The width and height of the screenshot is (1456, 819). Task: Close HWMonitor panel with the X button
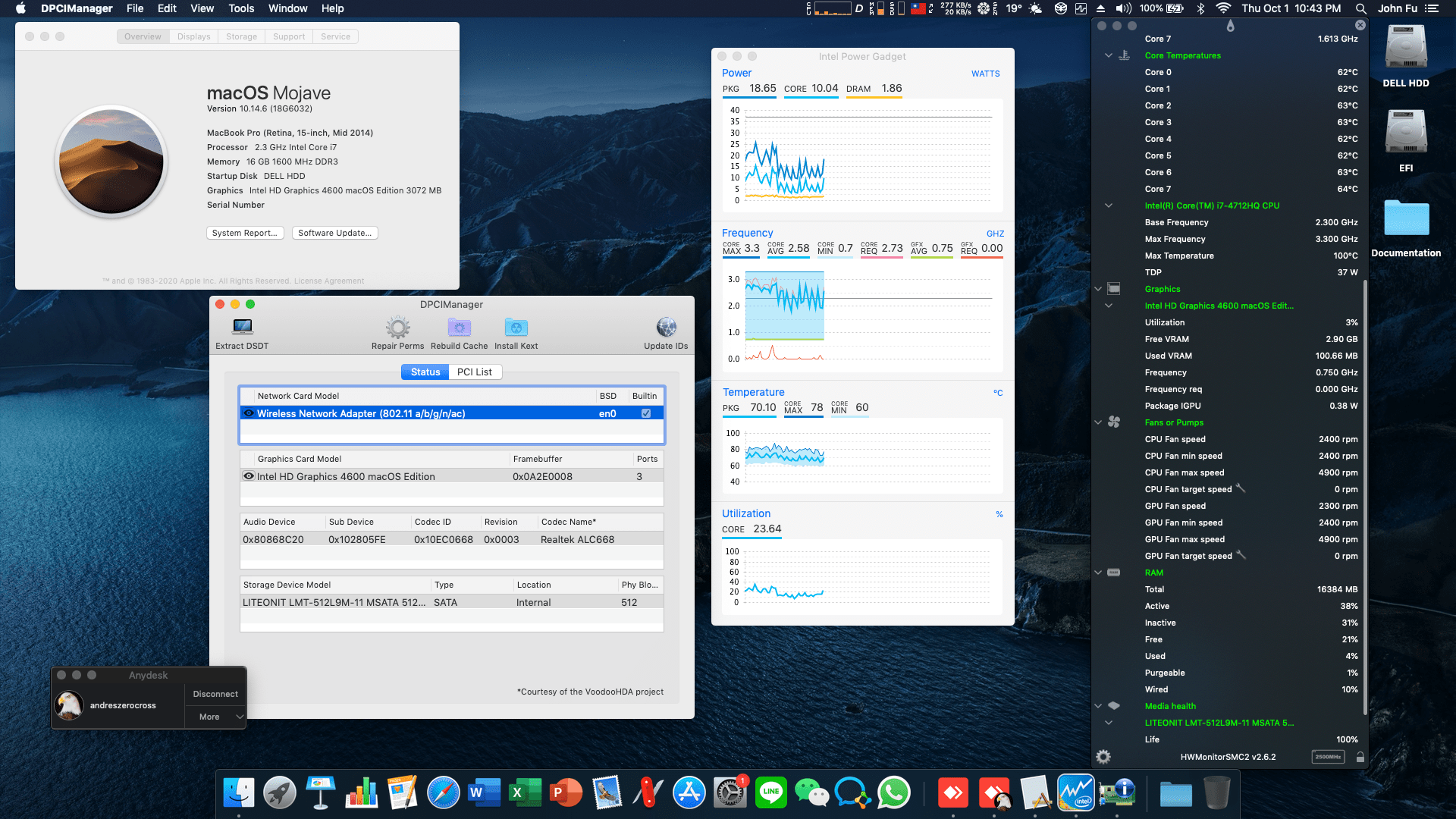point(1360,25)
